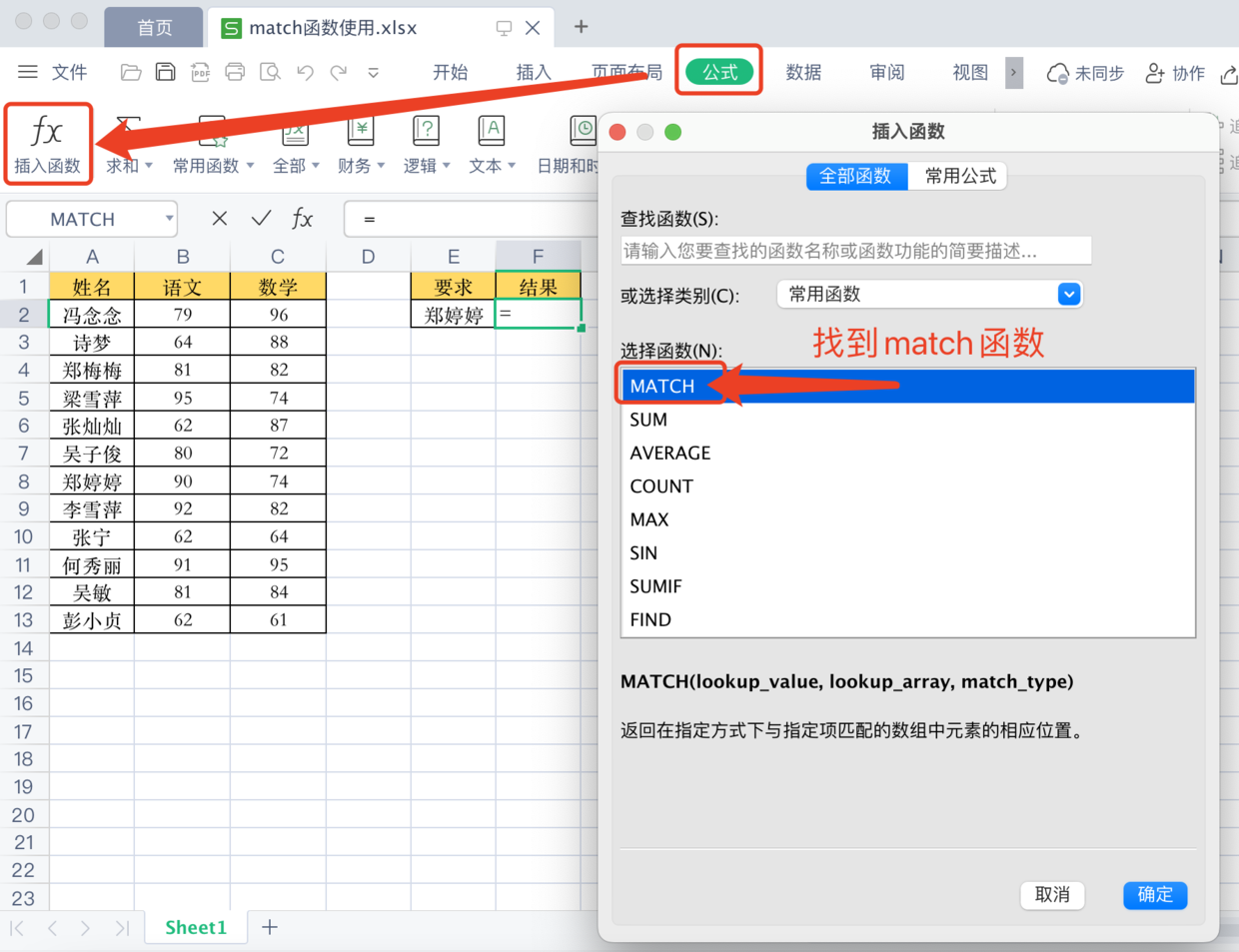Image resolution: width=1239 pixels, height=952 pixels.
Task: Open the name box dropdown showing MATCH
Action: point(169,219)
